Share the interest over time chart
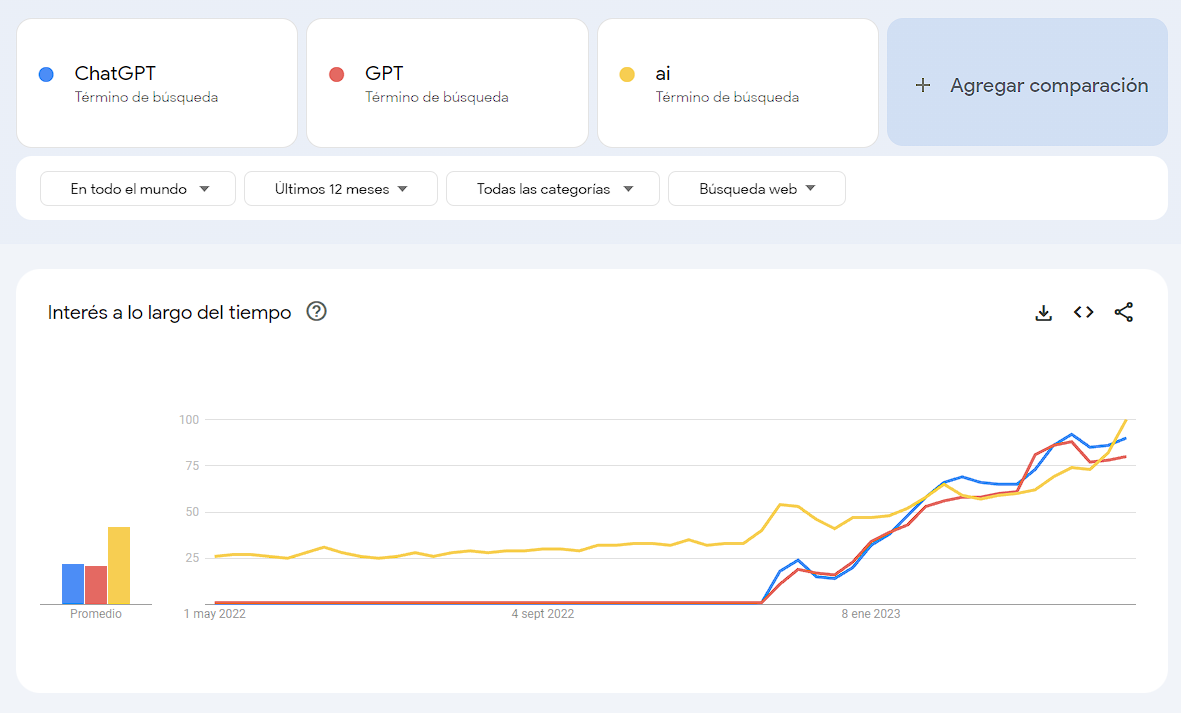Image resolution: width=1181 pixels, height=713 pixels. tap(1124, 312)
